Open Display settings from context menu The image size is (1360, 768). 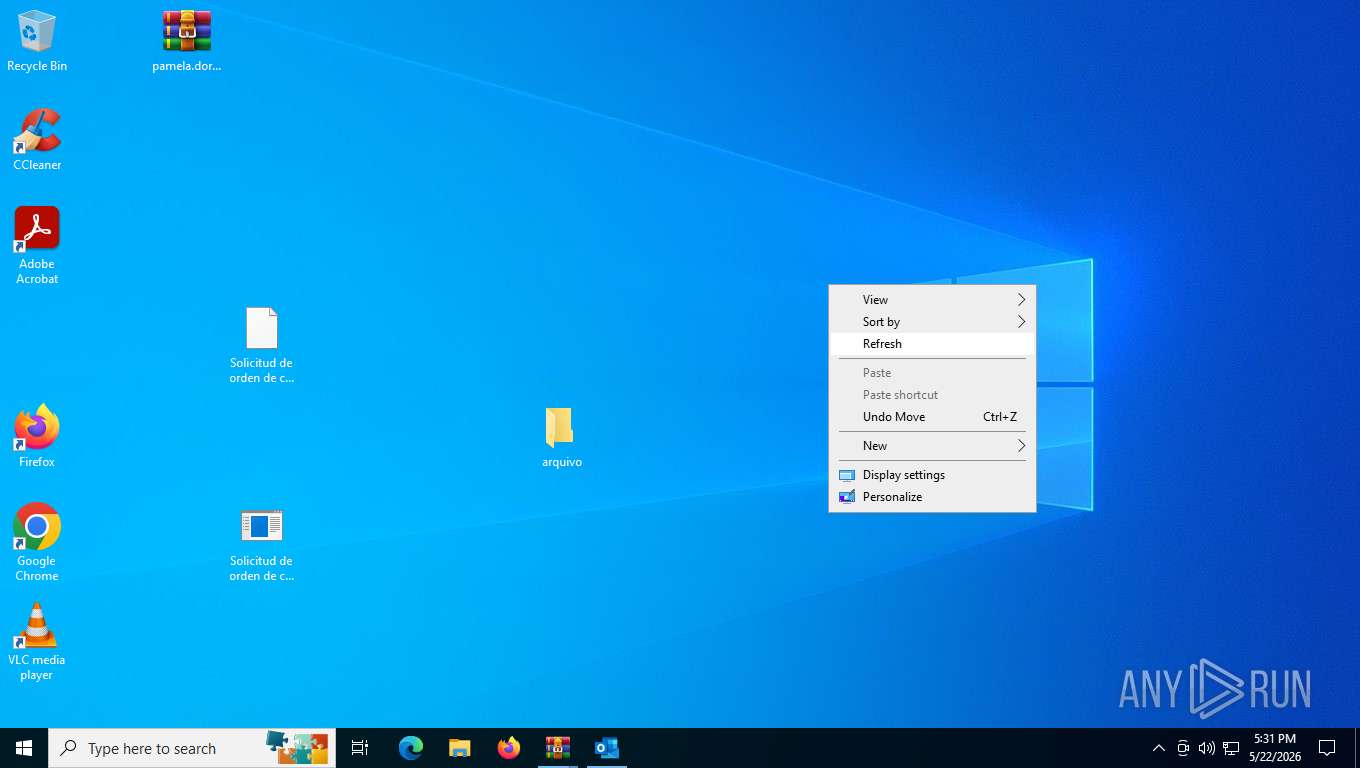click(x=932, y=475)
